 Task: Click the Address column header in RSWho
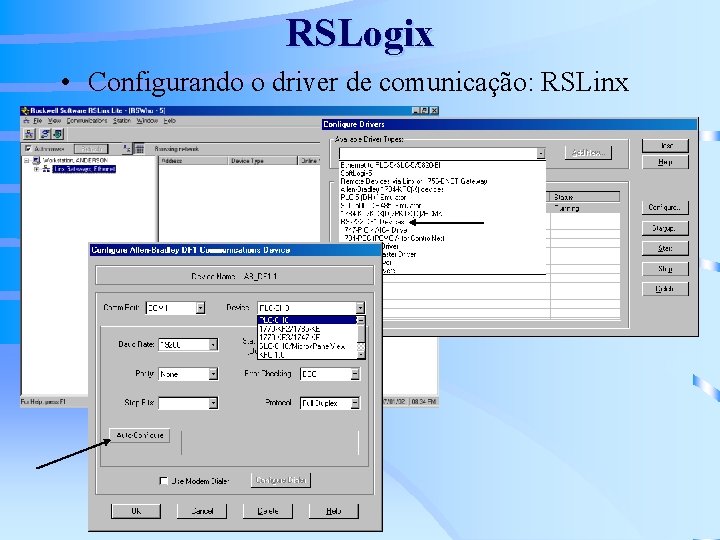pyautogui.click(x=193, y=161)
